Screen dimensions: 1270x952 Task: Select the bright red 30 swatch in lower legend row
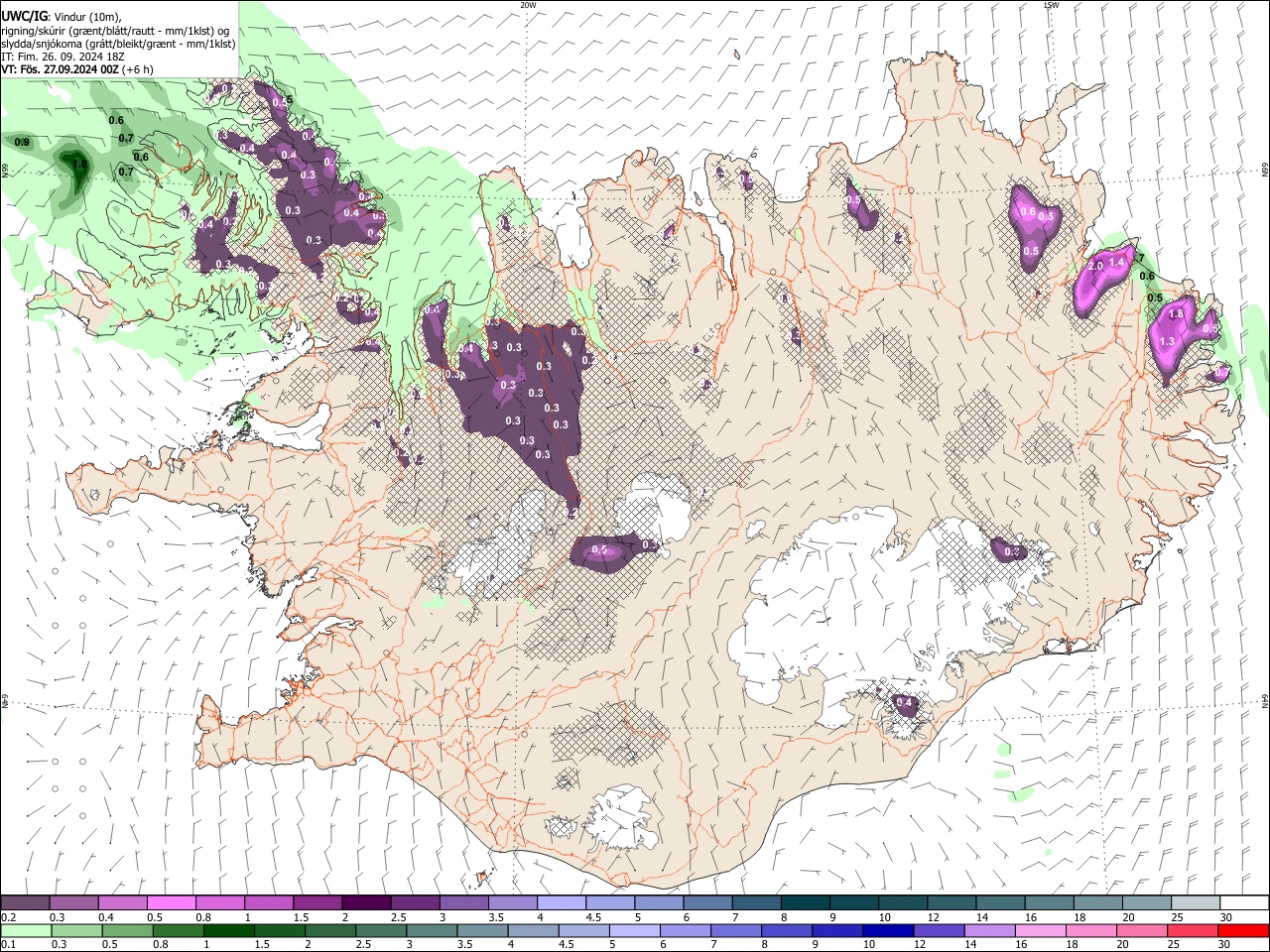point(1244,930)
